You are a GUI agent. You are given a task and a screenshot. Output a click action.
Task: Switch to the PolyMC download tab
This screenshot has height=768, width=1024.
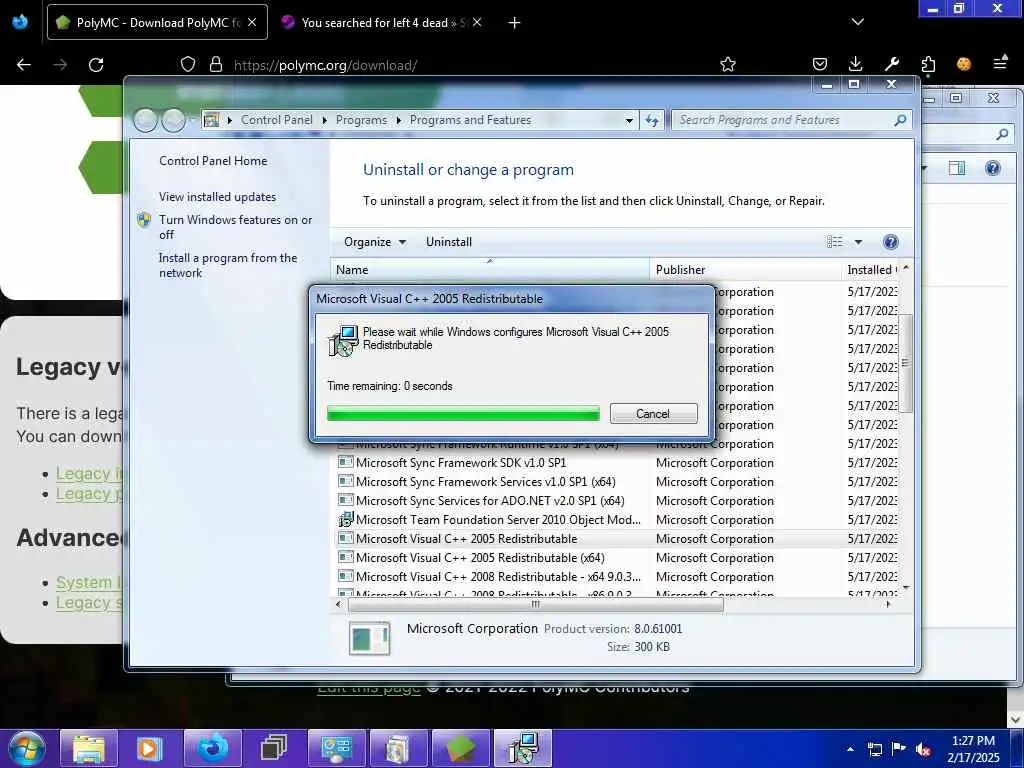click(x=157, y=22)
